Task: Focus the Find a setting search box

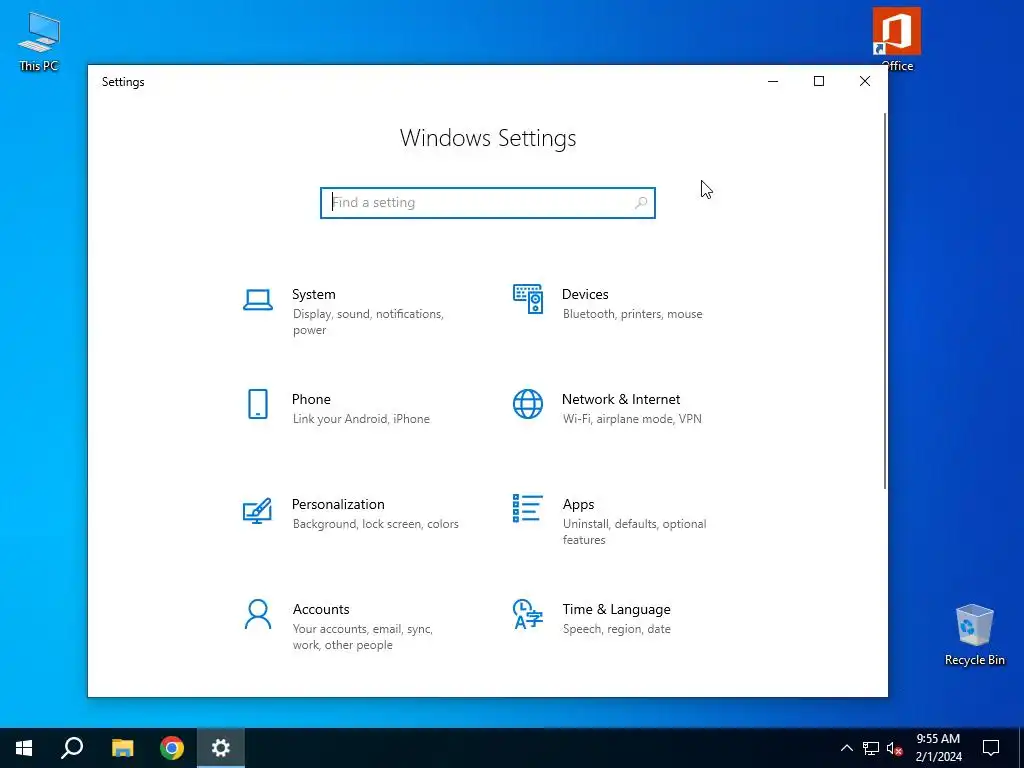Action: 488,202
